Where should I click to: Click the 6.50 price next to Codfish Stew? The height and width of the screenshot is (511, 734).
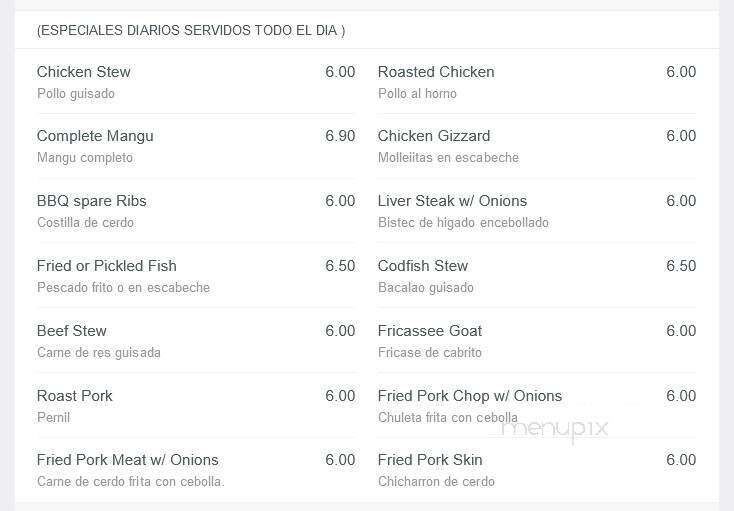(681, 266)
